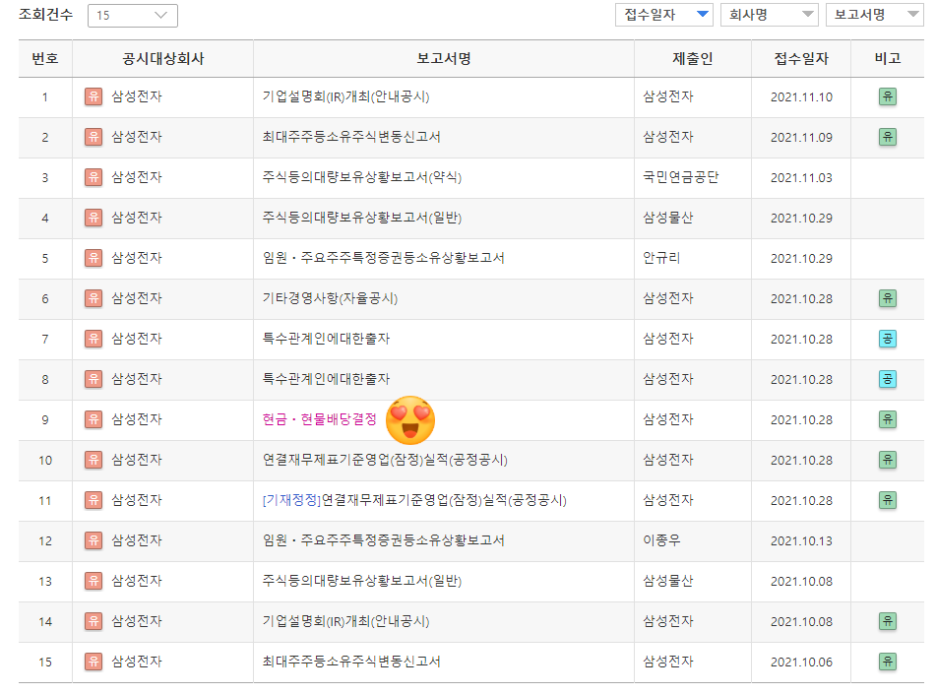Viewport: 936px width, 694px height.
Task: Click the red 유 icon in row 8
Action: coord(93,379)
